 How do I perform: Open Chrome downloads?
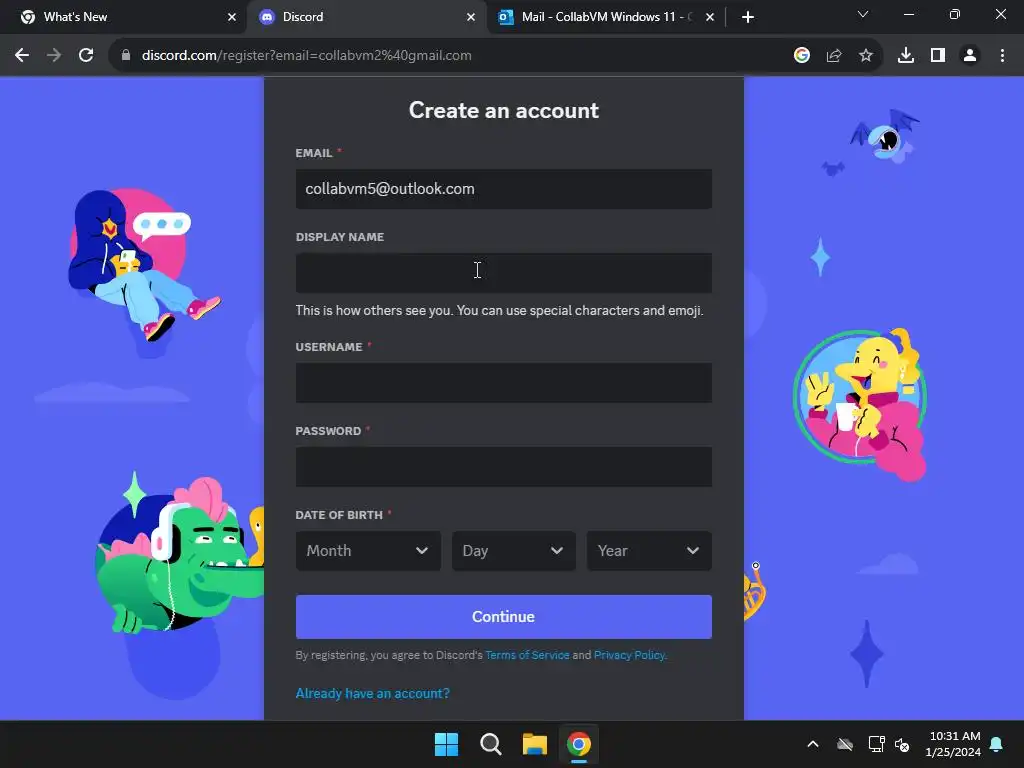(906, 56)
